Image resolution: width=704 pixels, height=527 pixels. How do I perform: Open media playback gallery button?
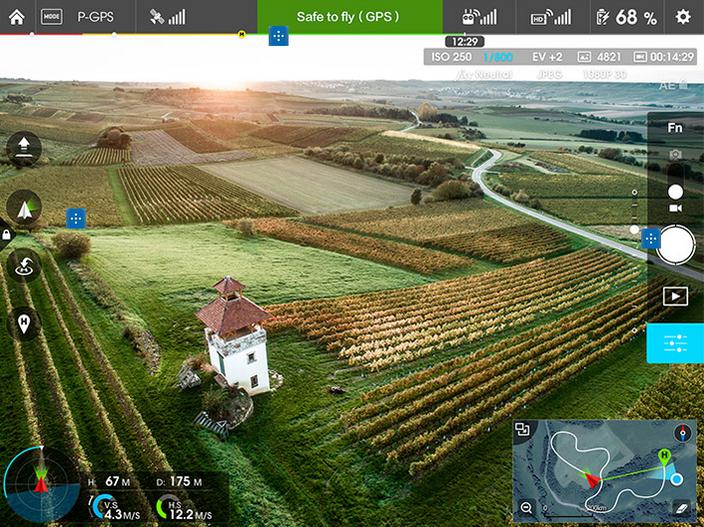coord(675,296)
